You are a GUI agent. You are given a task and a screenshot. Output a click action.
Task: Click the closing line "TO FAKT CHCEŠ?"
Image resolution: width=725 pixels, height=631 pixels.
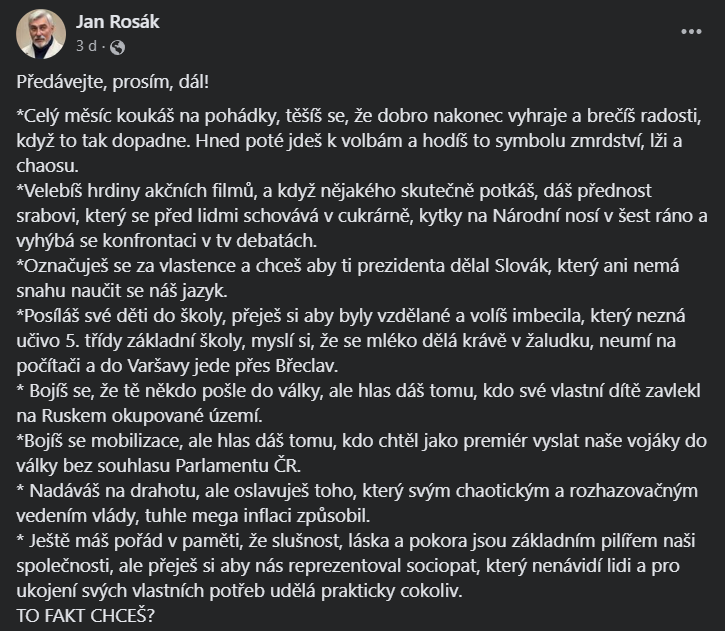(86, 613)
